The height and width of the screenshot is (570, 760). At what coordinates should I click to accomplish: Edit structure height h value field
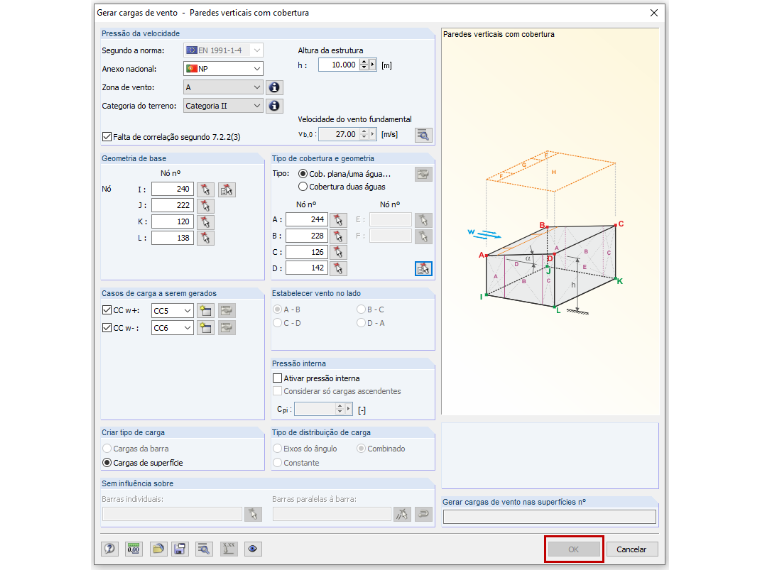click(x=339, y=64)
